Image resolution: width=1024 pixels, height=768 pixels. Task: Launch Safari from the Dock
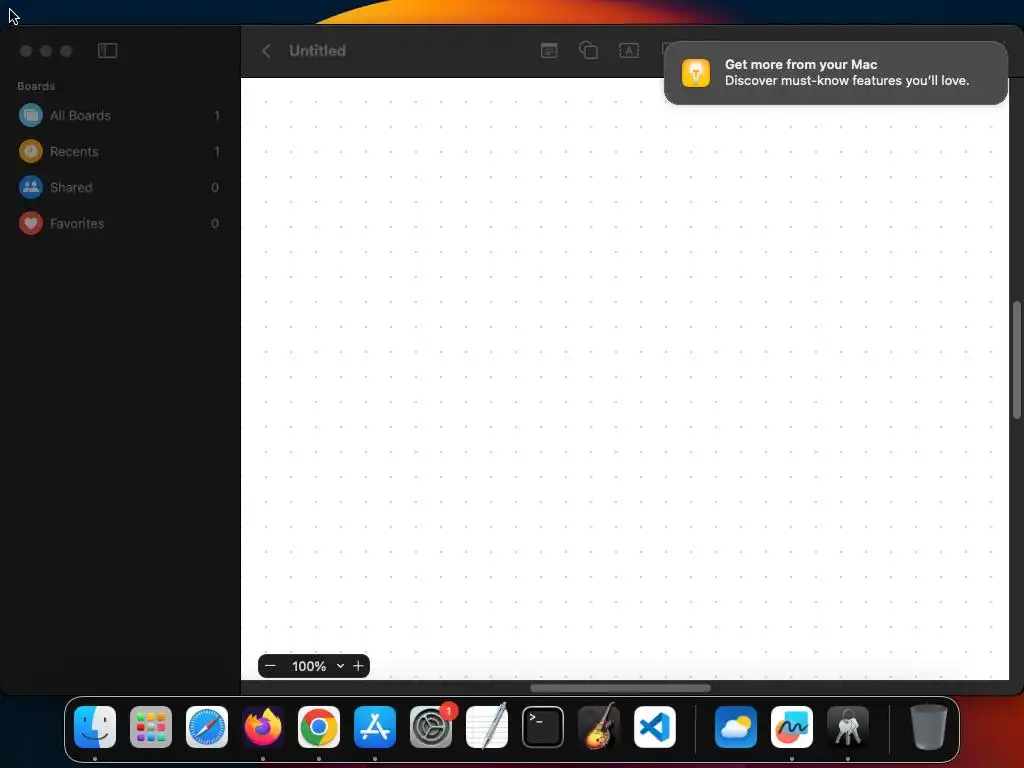tap(207, 727)
